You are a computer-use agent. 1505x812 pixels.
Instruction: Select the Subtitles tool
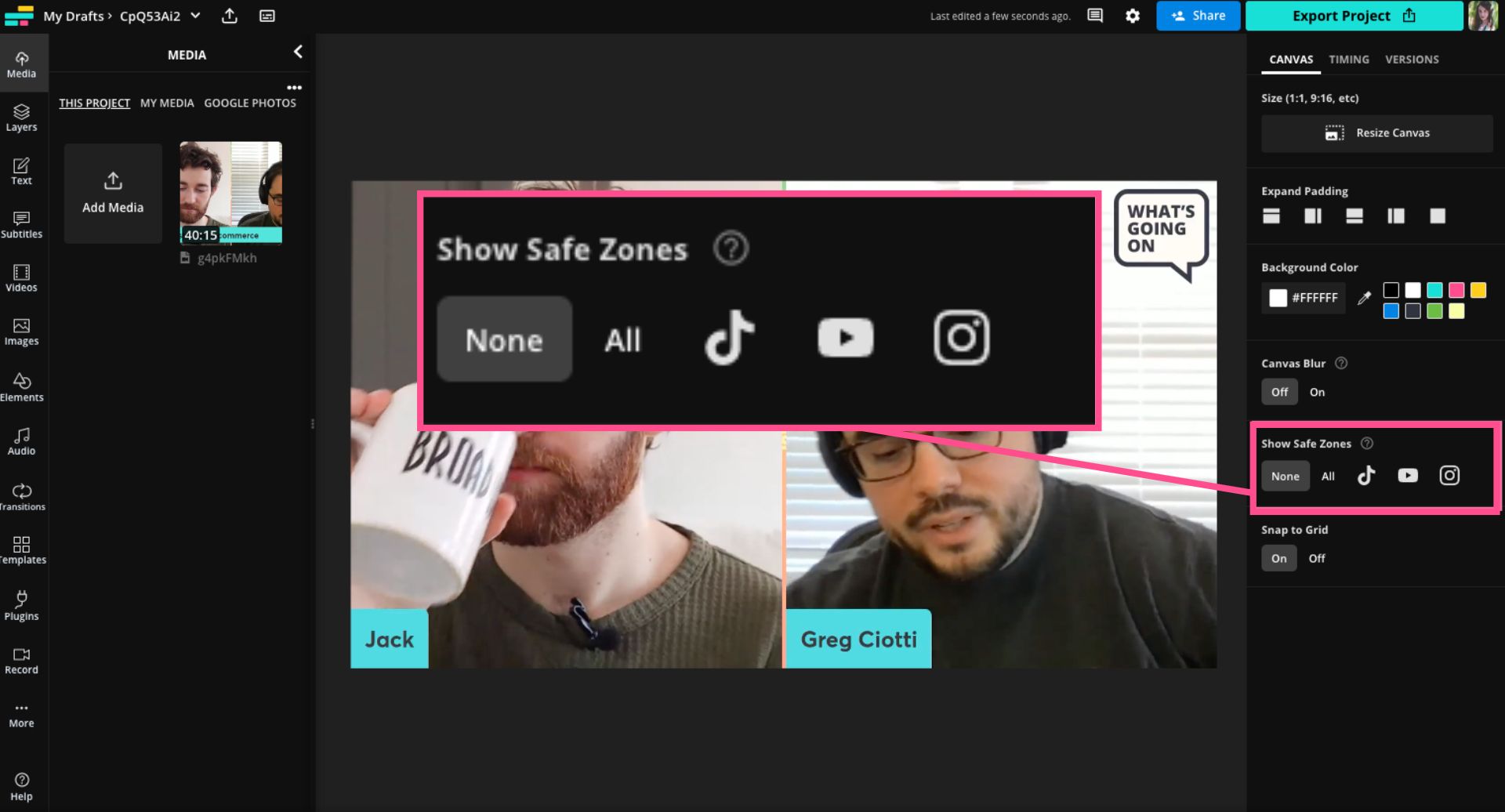[21, 224]
